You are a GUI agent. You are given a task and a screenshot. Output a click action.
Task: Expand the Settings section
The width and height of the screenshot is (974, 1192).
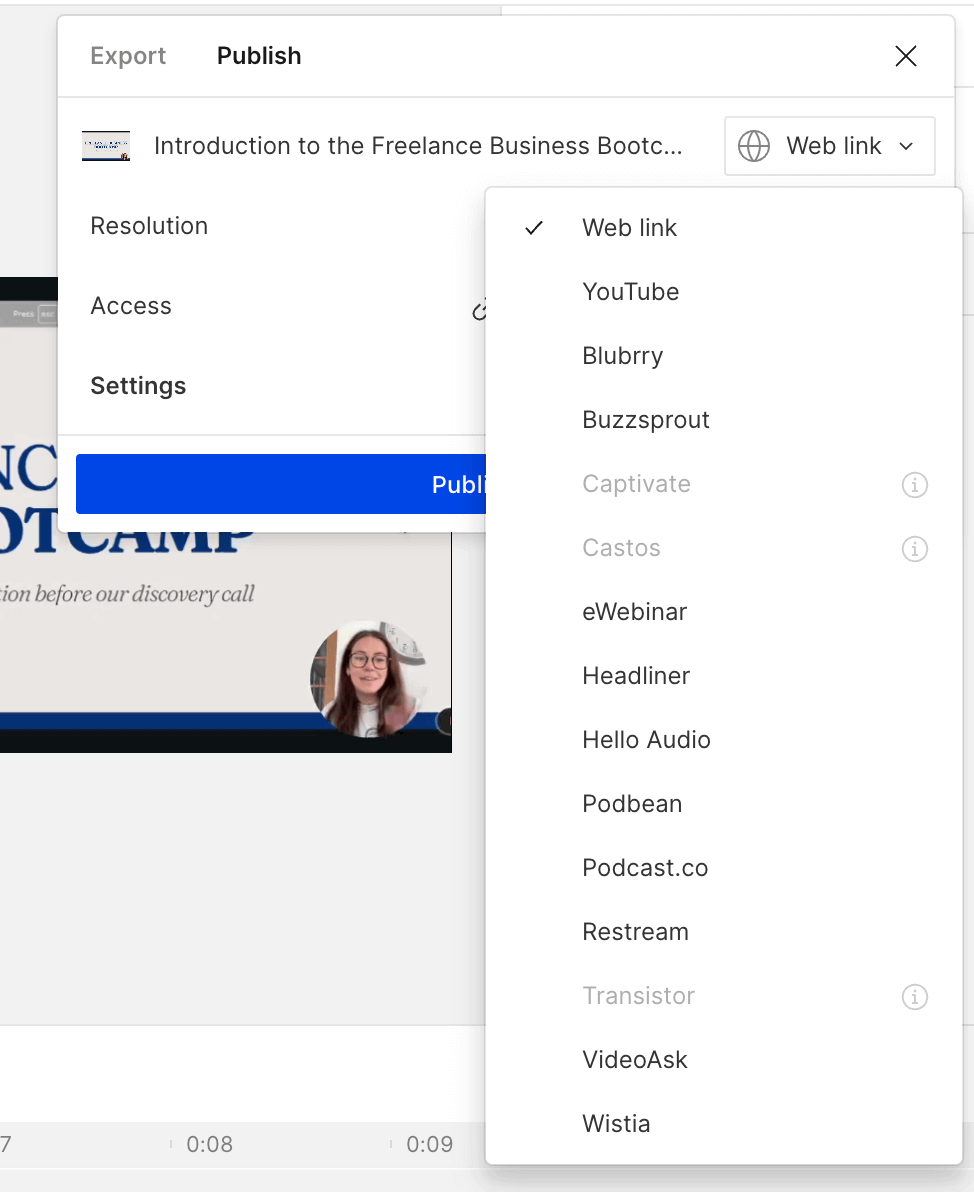pyautogui.click(x=138, y=386)
